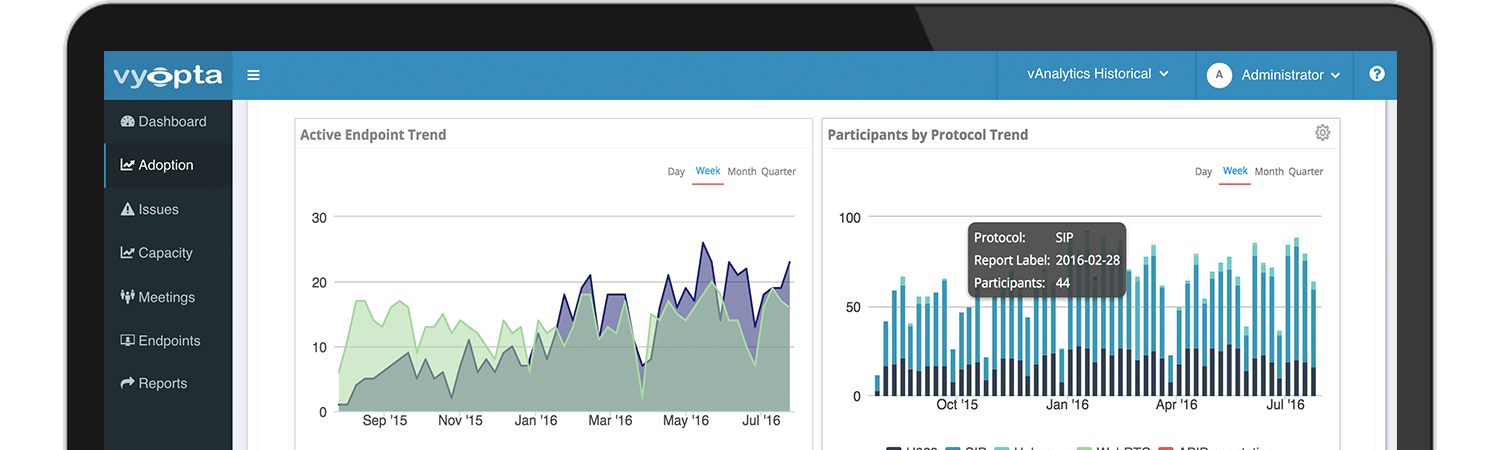Click tooltip line 'Report Label: 2016-02-28'
1500x450 pixels.
coord(1047,260)
